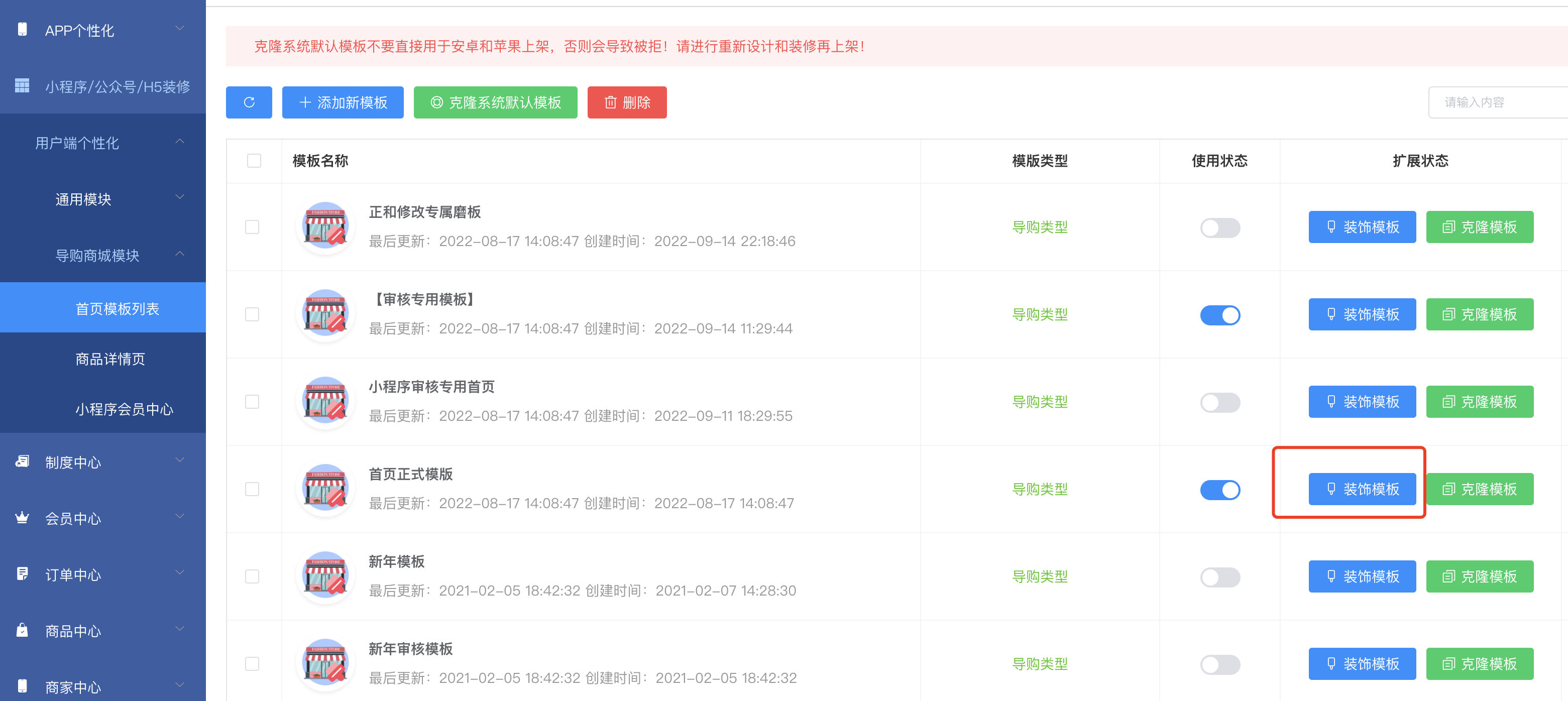This screenshot has height=701, width=1568.
Task: Click the 克隆系统默认模板 button
Action: [x=496, y=102]
